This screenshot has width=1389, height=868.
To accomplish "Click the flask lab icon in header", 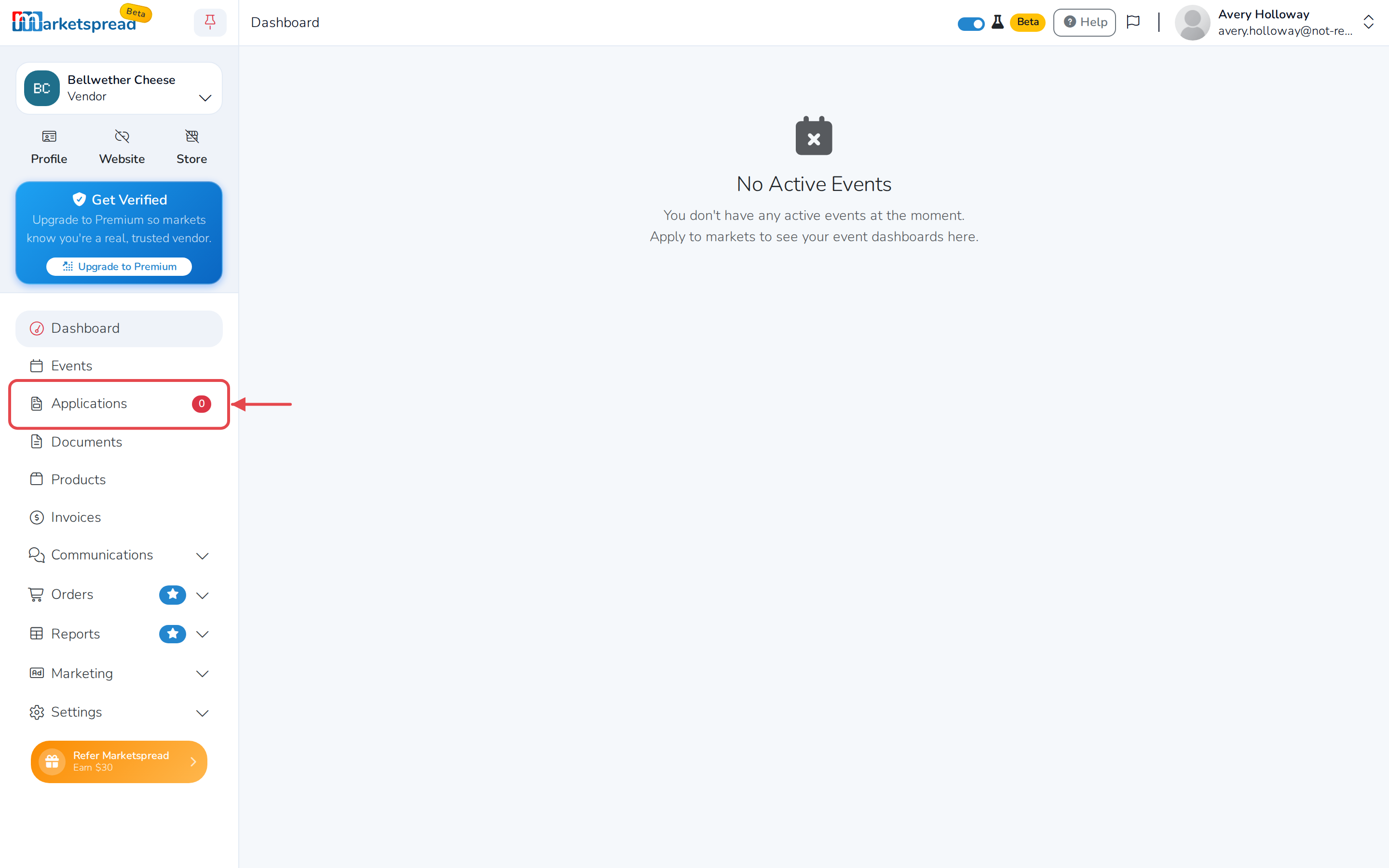I will 997,22.
